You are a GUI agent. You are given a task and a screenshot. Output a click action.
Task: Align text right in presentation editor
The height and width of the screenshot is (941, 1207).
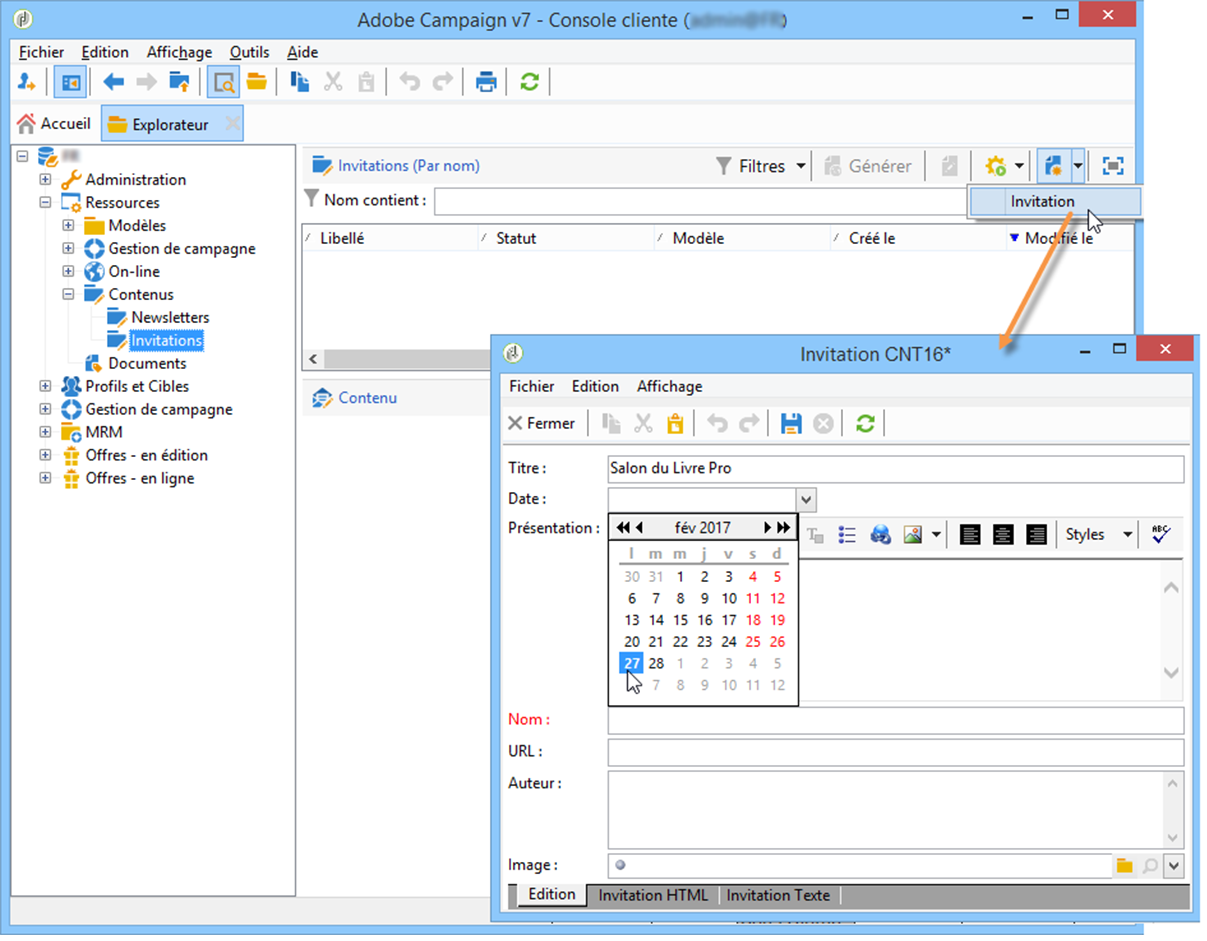[1036, 535]
